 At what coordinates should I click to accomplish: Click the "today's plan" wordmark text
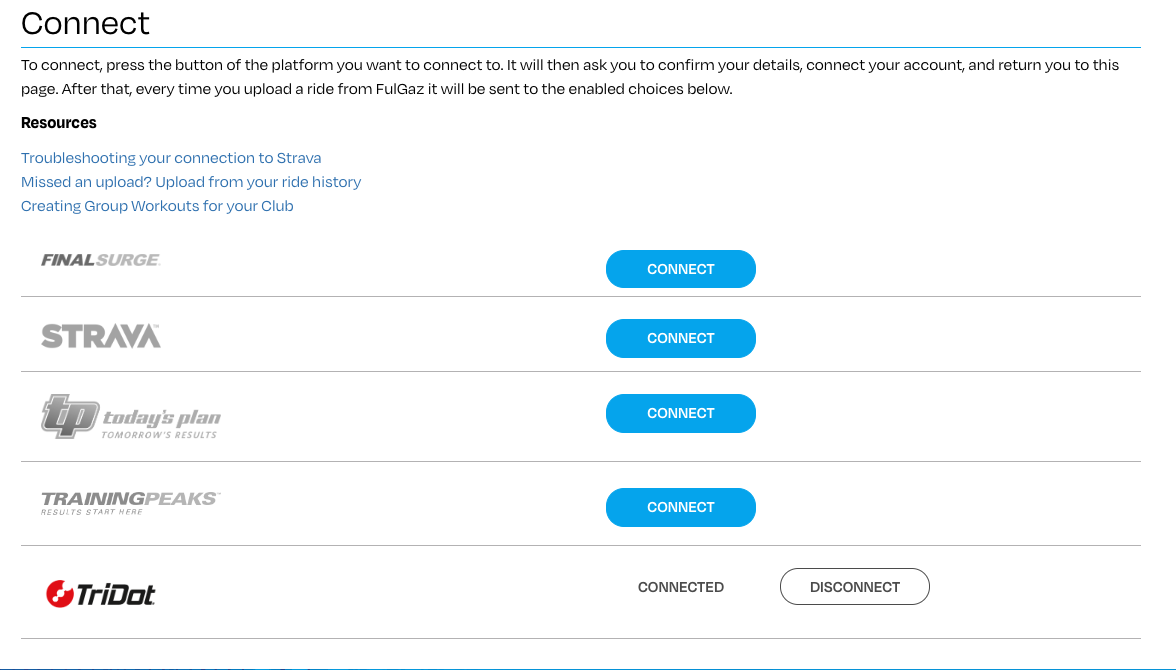(x=161, y=418)
